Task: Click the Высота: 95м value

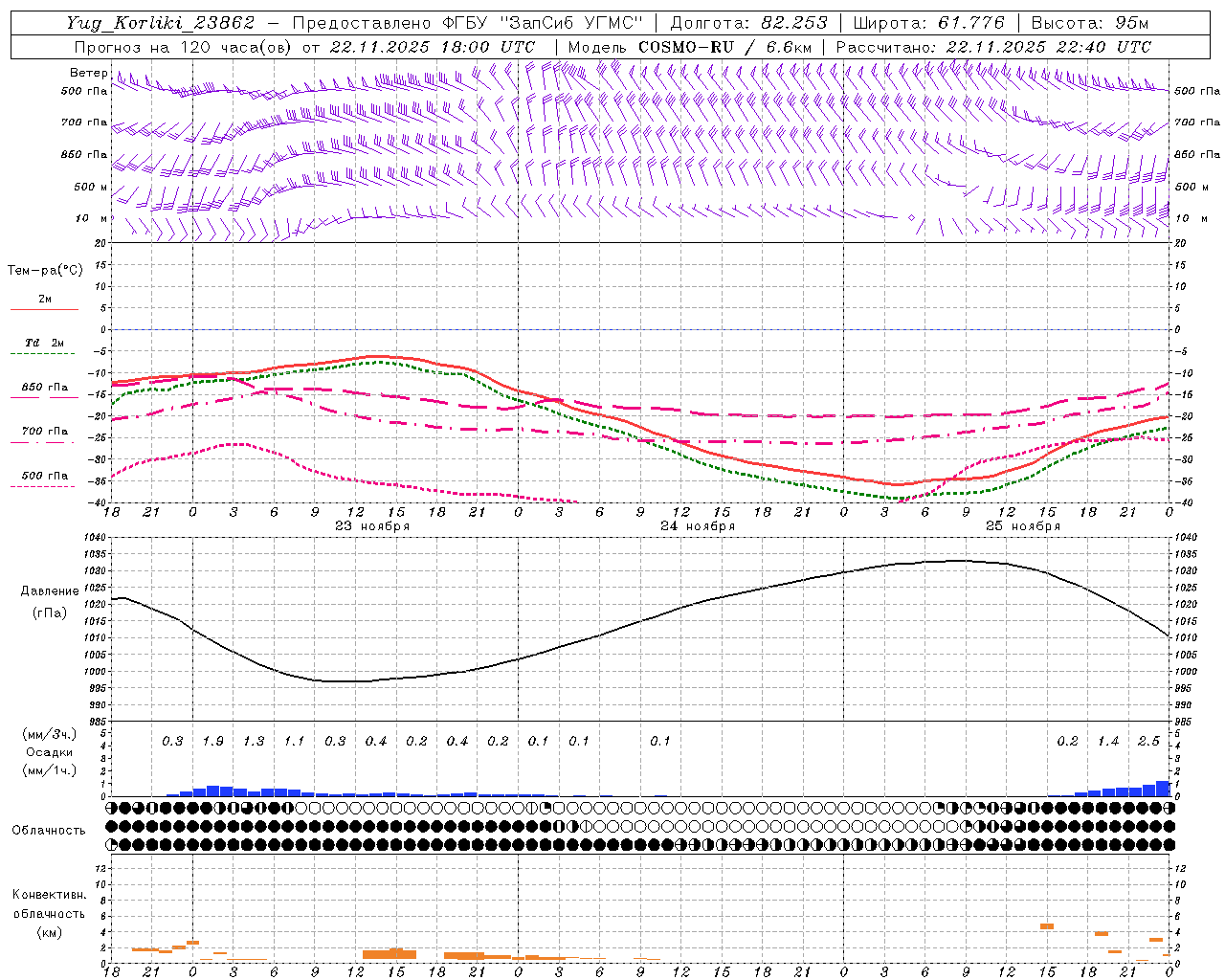Action: pyautogui.click(x=1088, y=23)
